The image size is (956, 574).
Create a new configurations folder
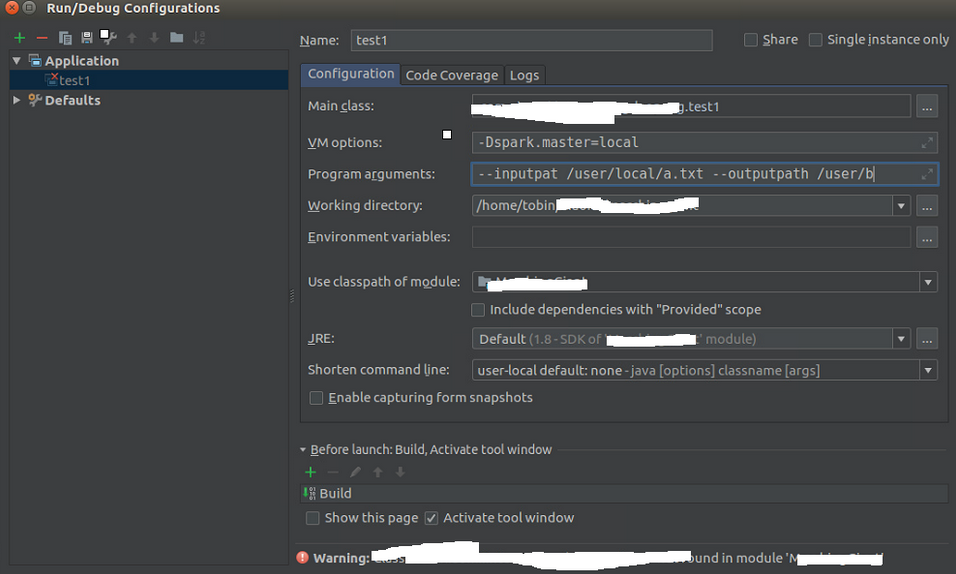point(176,38)
